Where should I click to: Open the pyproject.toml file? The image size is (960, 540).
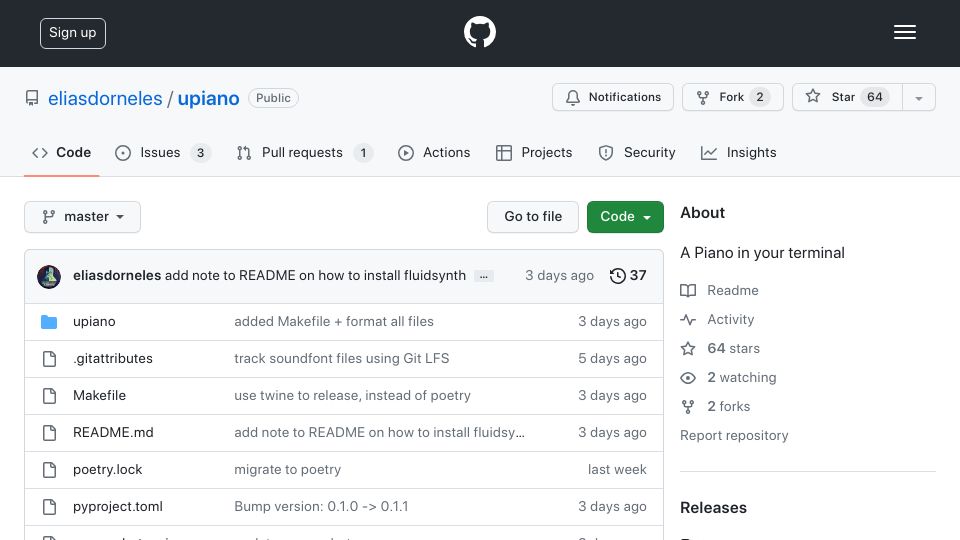click(x=118, y=506)
